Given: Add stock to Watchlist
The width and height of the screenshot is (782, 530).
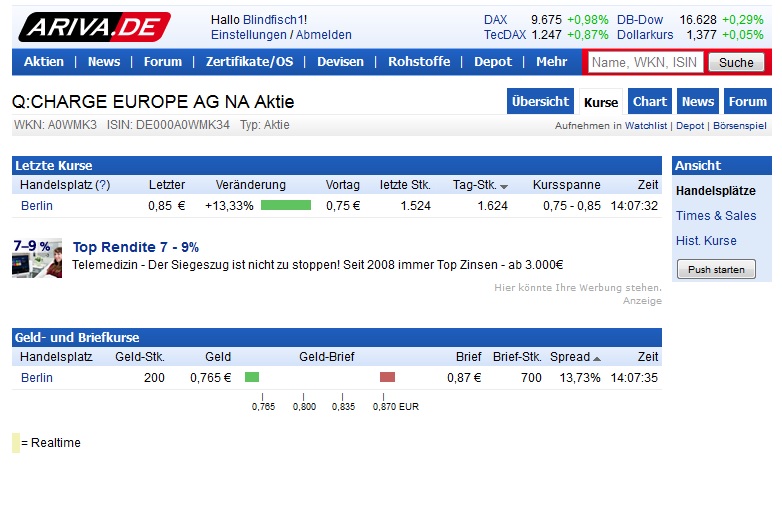Looking at the screenshot, I should [646, 126].
